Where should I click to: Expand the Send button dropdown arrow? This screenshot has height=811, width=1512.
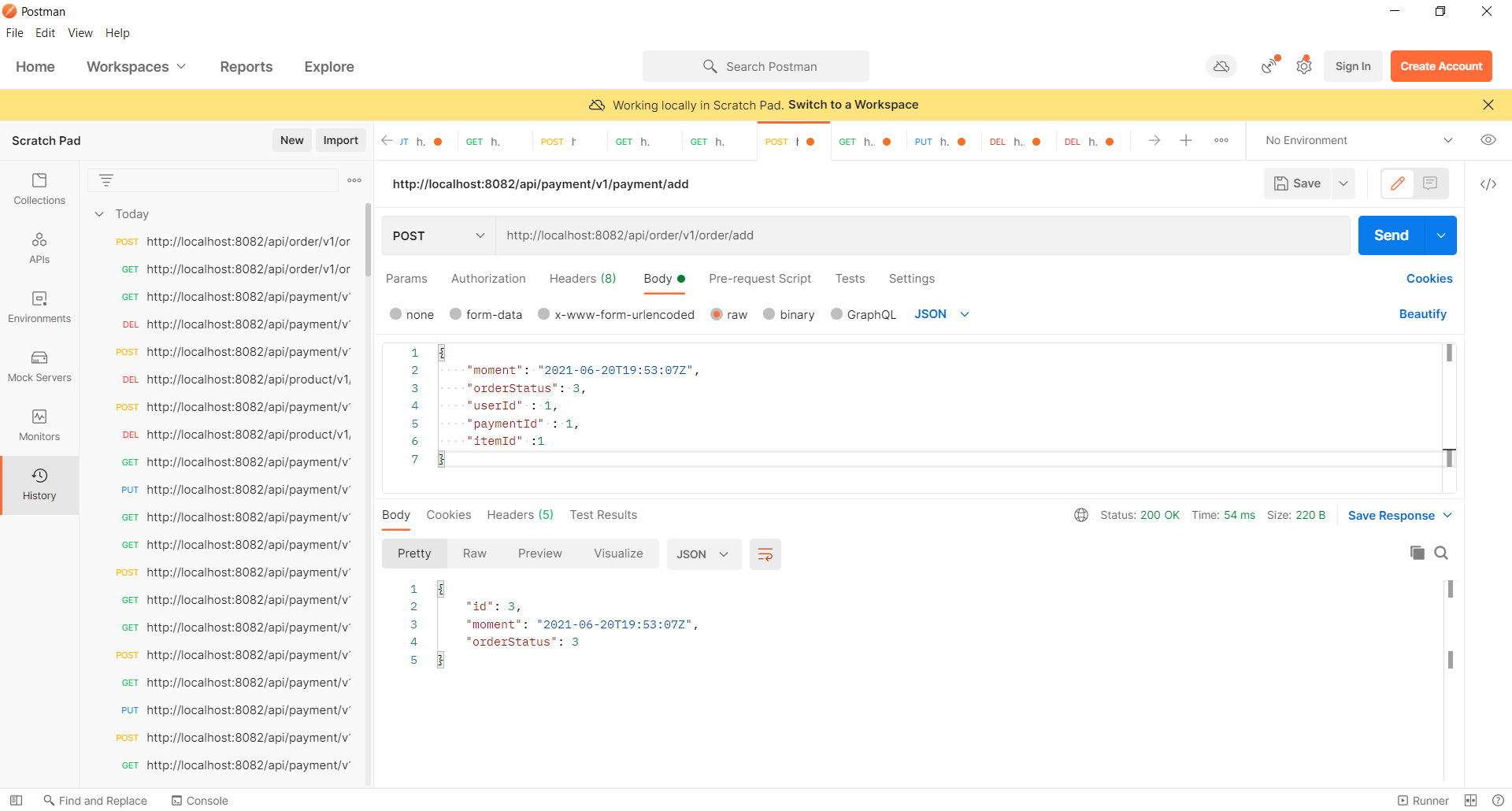[x=1441, y=235]
